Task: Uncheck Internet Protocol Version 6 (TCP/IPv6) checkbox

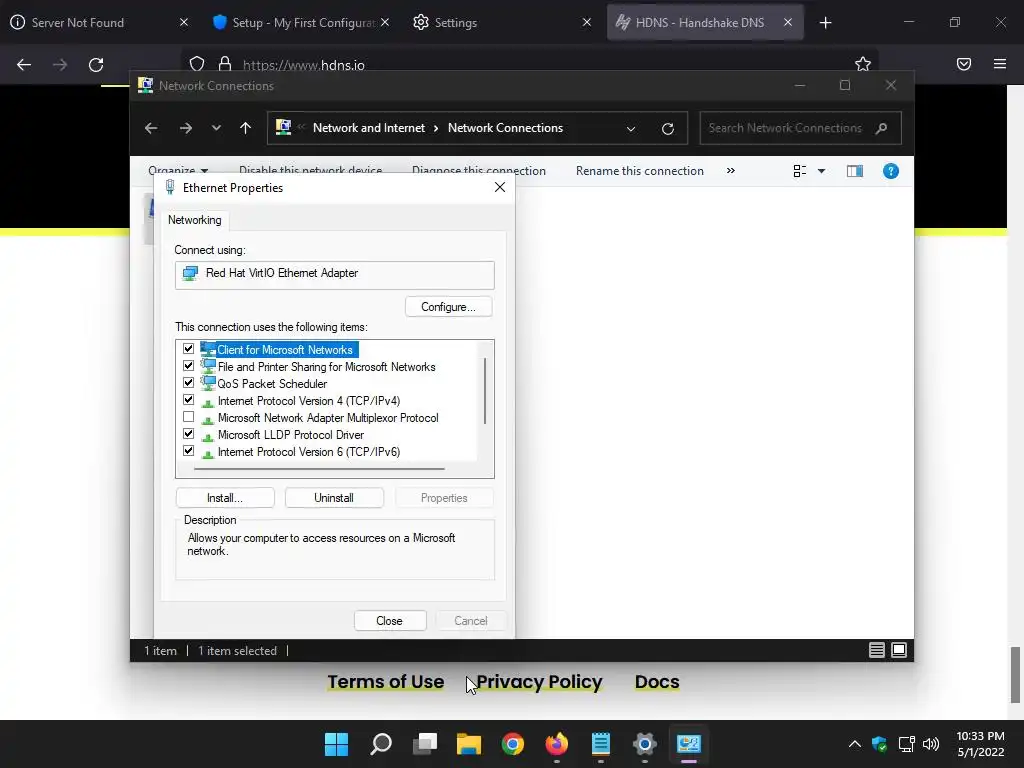Action: 189,451
